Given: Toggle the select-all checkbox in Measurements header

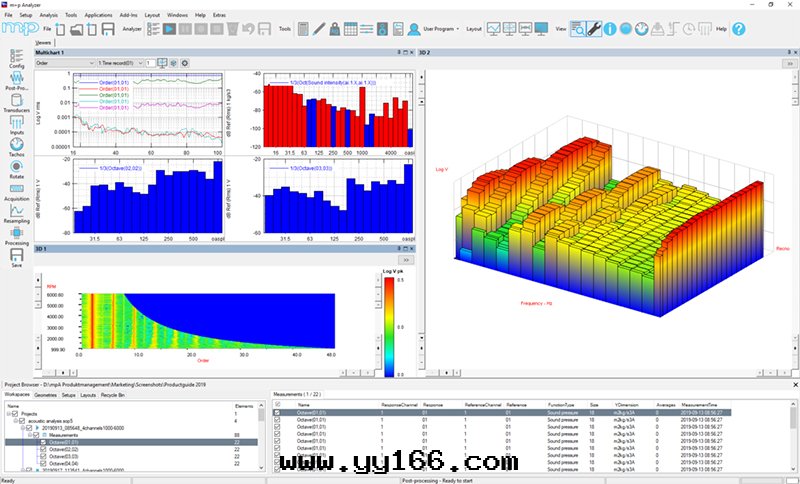Looking at the screenshot, I should [277, 404].
